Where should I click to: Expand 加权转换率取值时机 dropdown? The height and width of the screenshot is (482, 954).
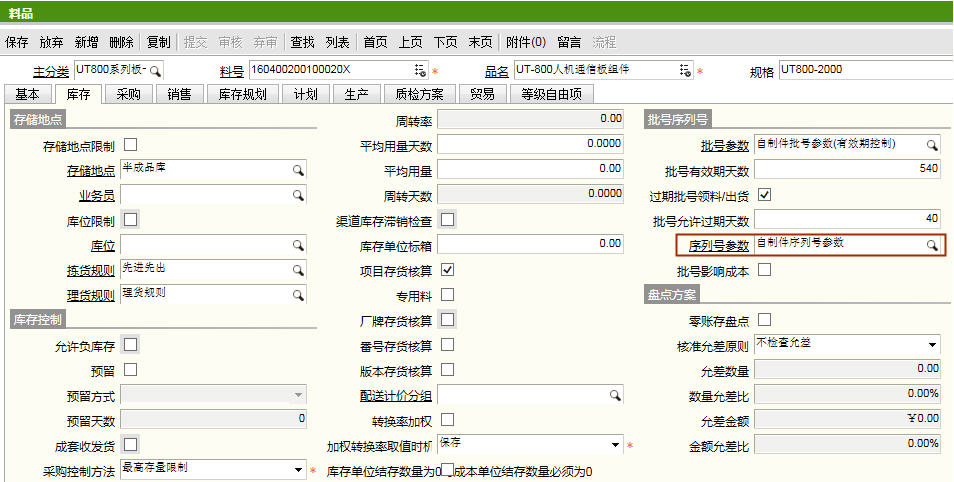pos(616,444)
